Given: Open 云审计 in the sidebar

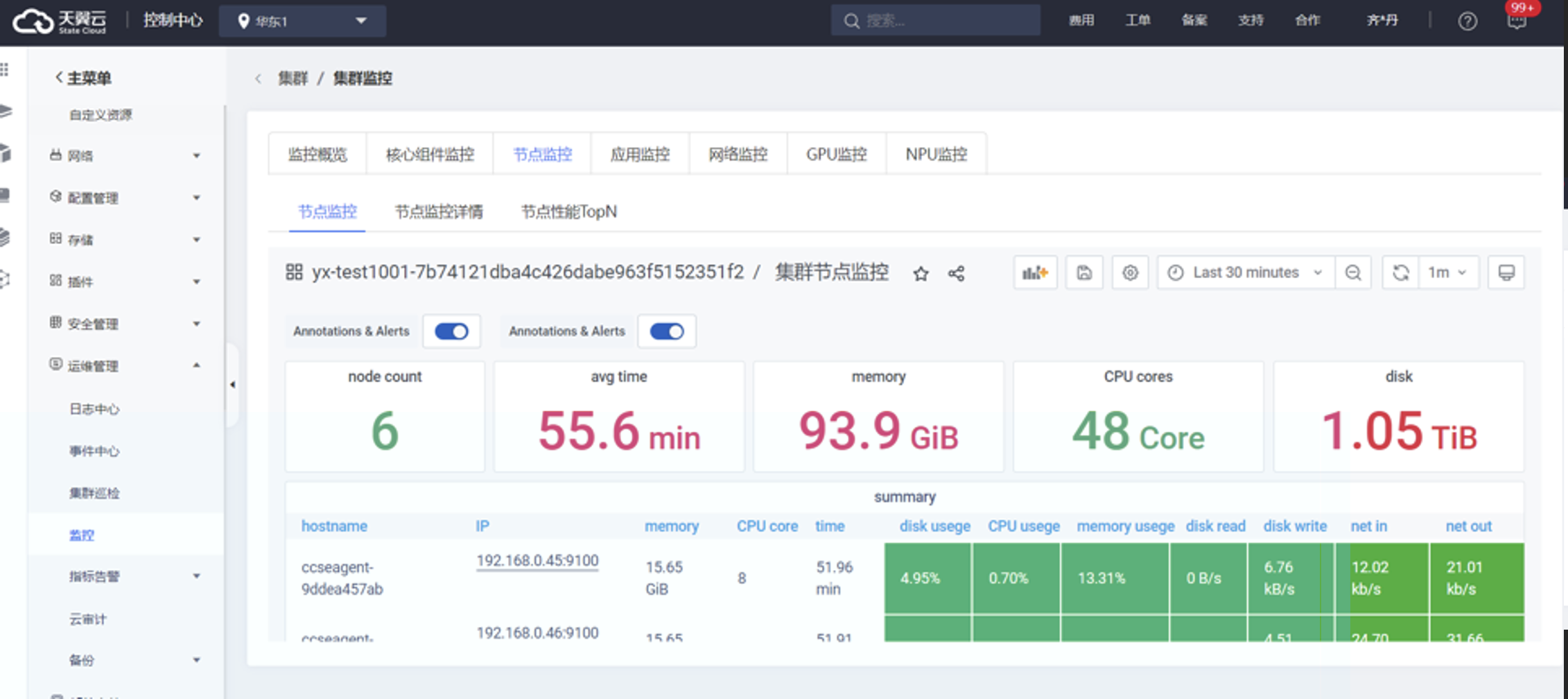Looking at the screenshot, I should coord(88,619).
